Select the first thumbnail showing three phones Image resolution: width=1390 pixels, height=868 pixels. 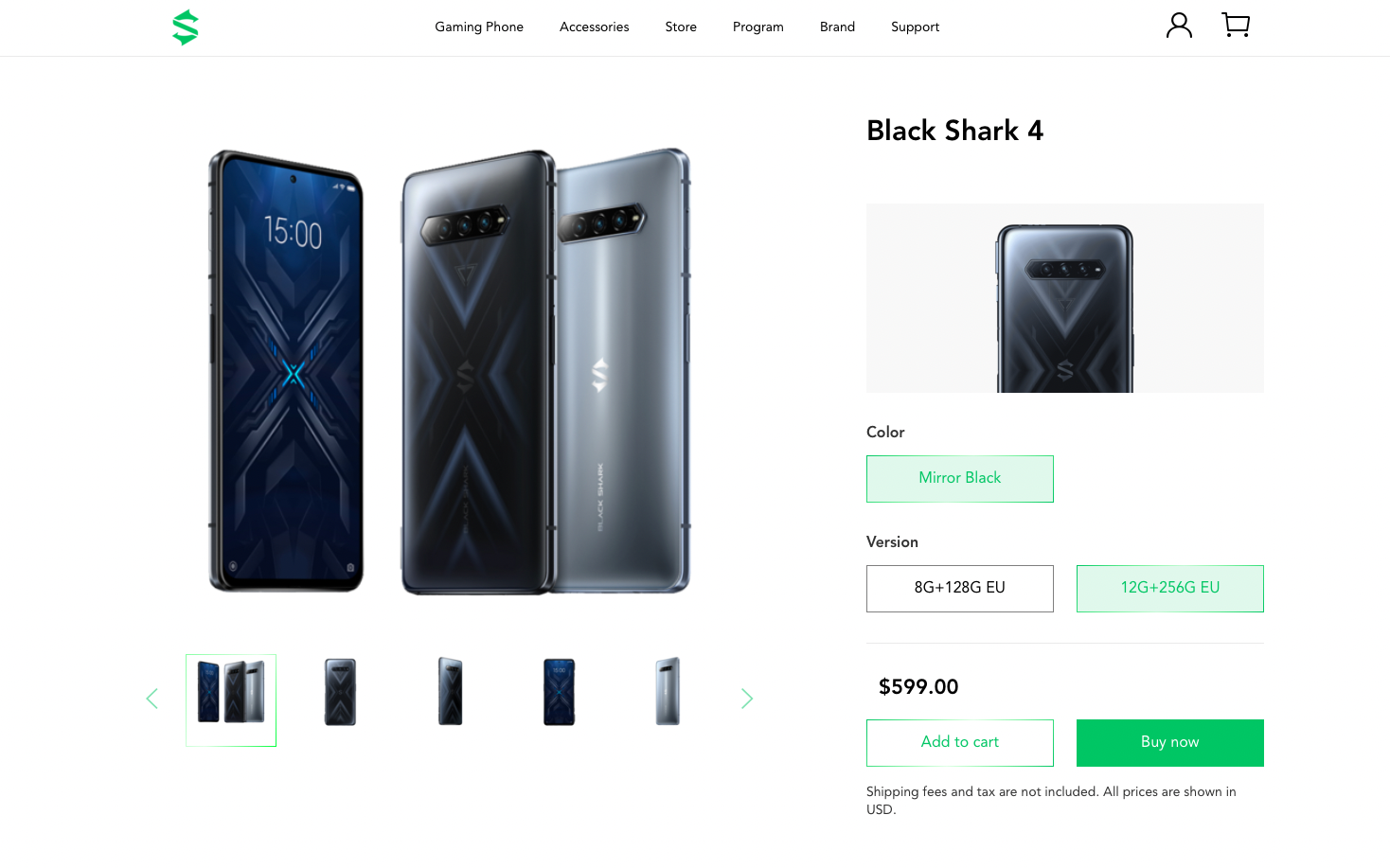tap(231, 700)
